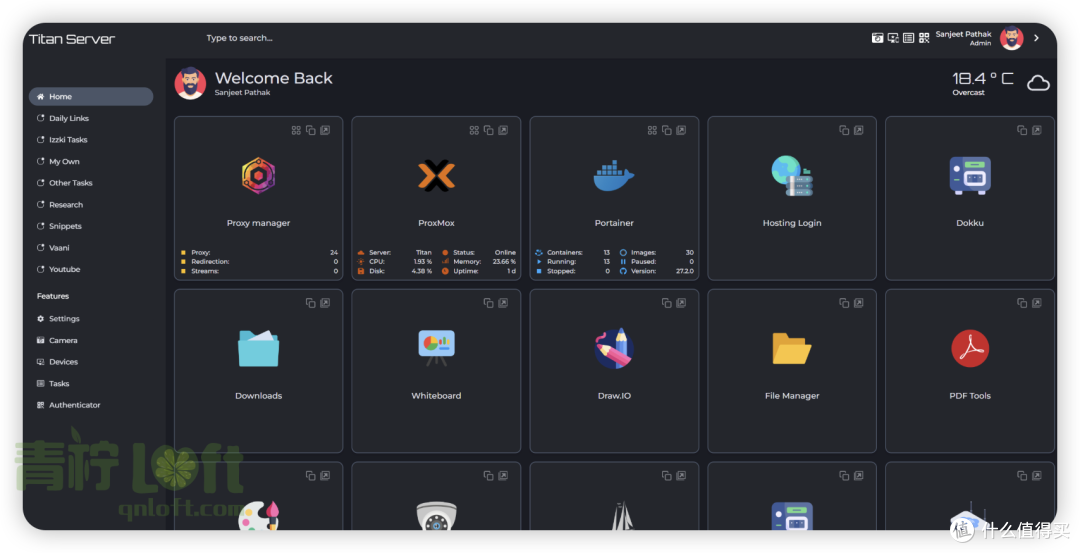Click open-external icon on Dokku card

coord(1037,130)
